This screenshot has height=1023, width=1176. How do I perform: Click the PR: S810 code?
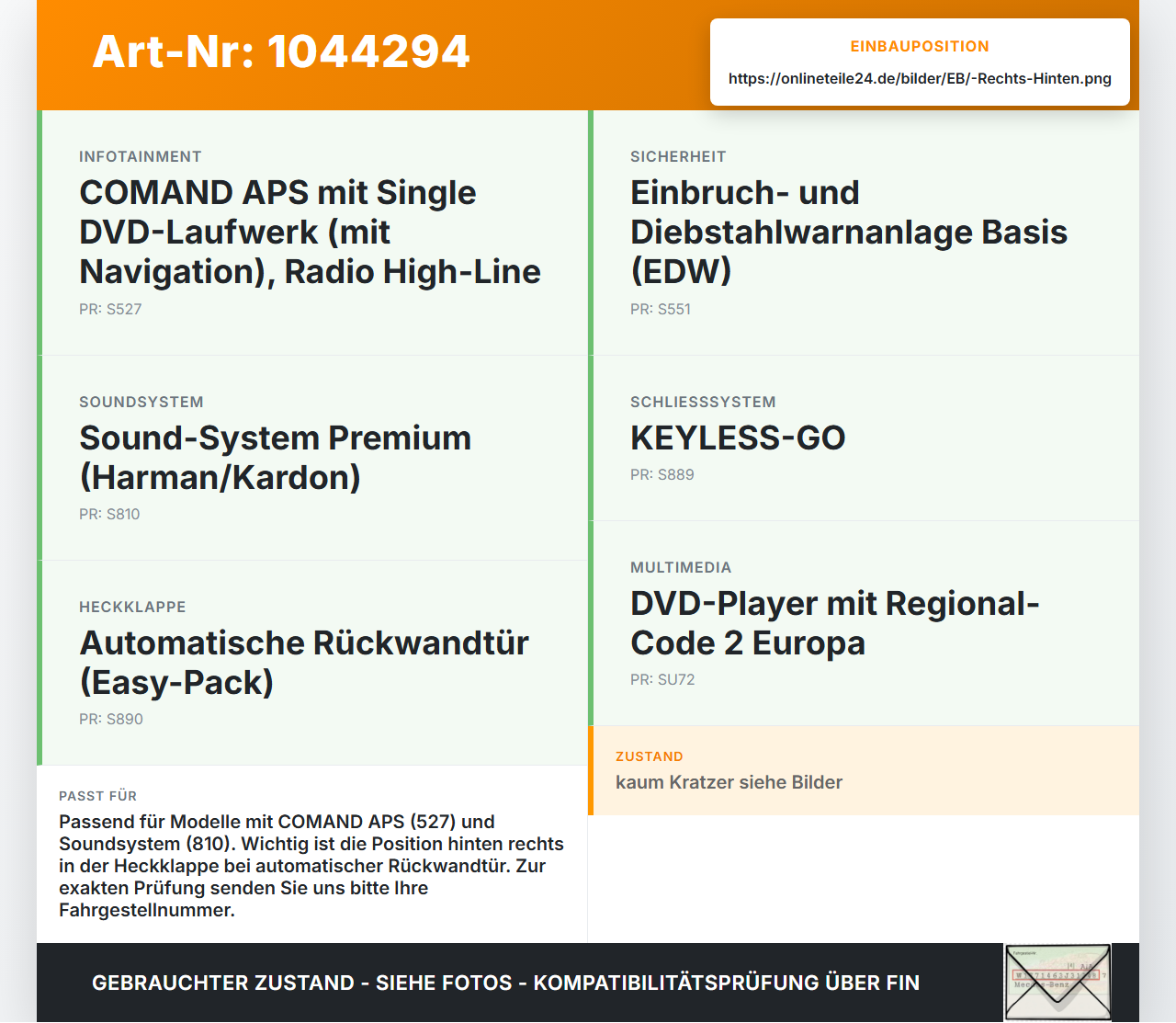109,514
